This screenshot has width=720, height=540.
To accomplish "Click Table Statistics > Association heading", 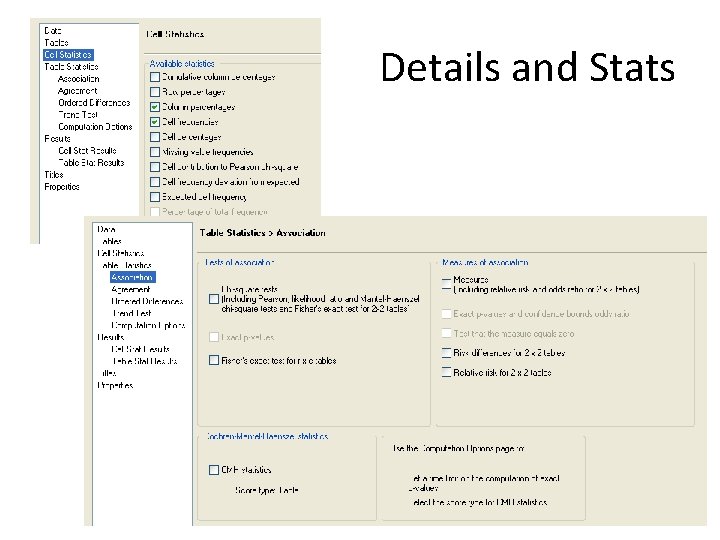I will (263, 233).
